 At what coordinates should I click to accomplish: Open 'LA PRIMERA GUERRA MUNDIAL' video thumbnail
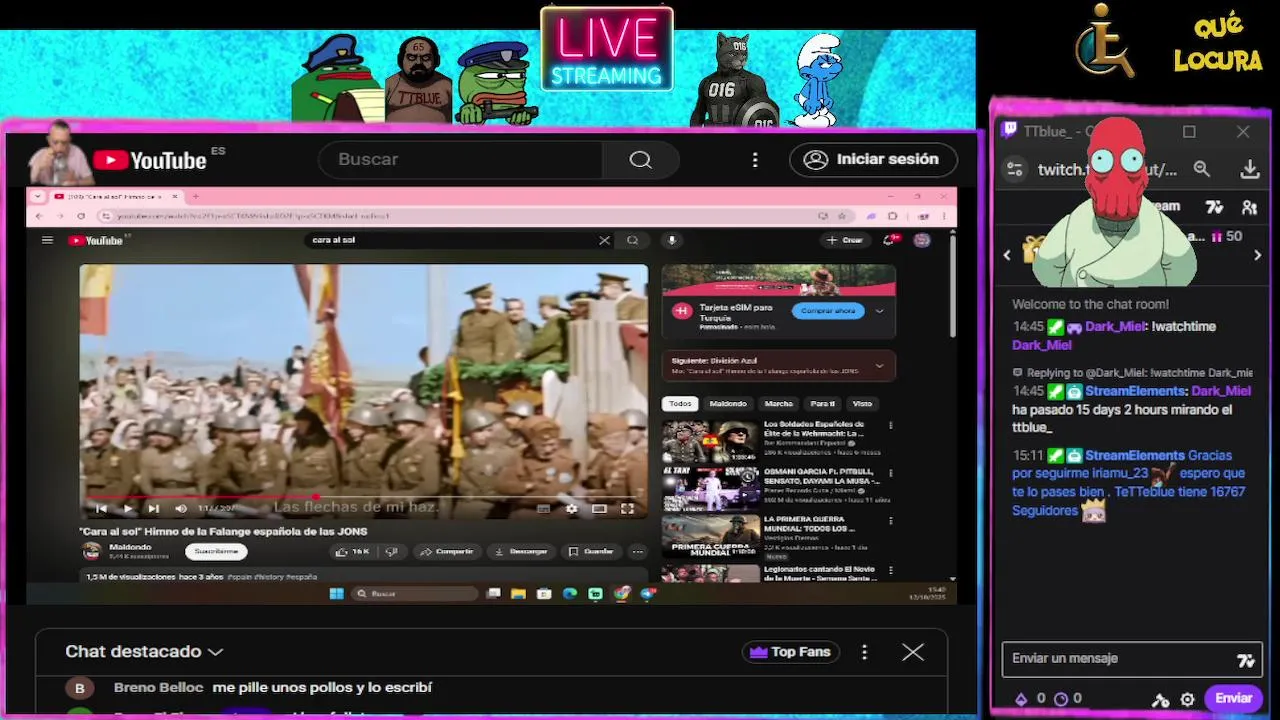710,537
